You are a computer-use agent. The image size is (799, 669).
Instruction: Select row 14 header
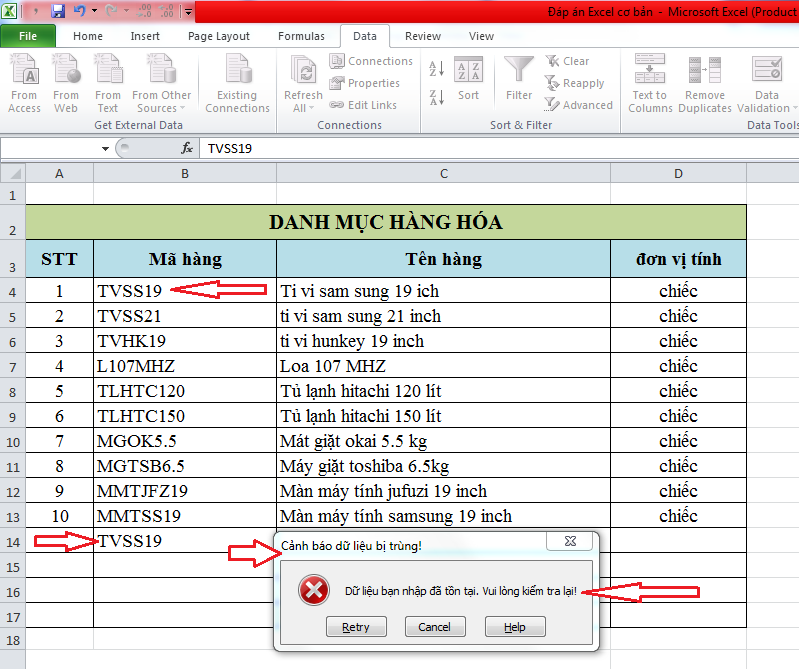[x=13, y=542]
